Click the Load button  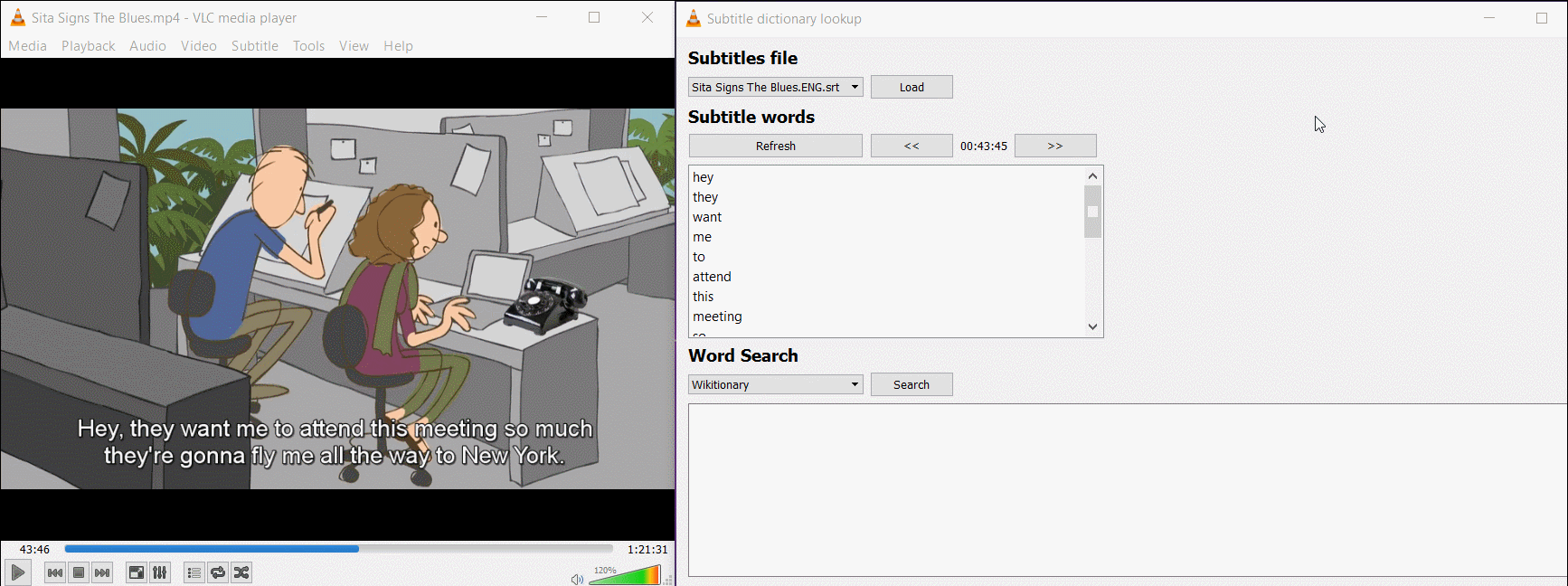(x=912, y=87)
